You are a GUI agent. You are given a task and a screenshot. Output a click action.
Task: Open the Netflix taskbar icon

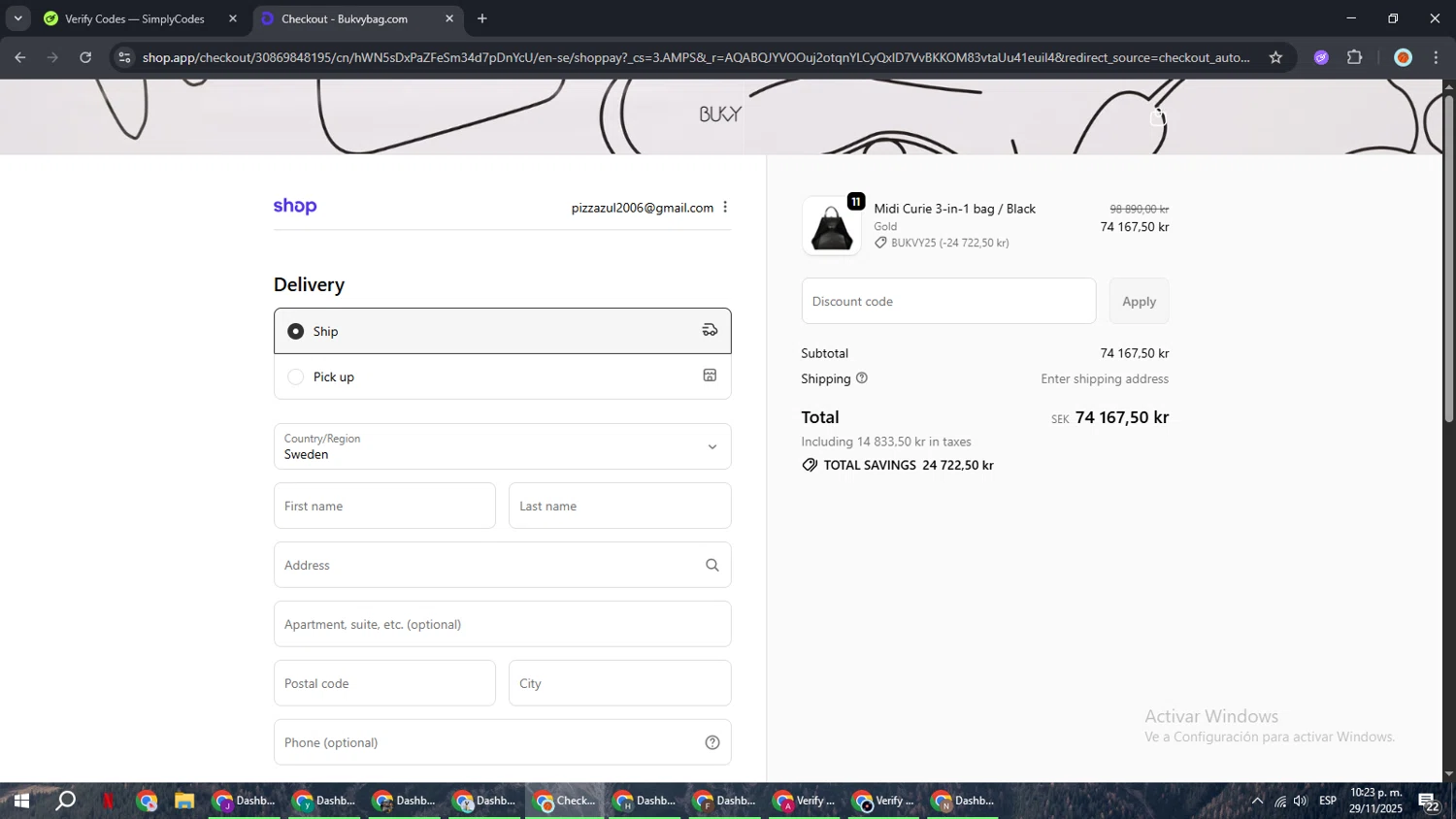pos(109,801)
